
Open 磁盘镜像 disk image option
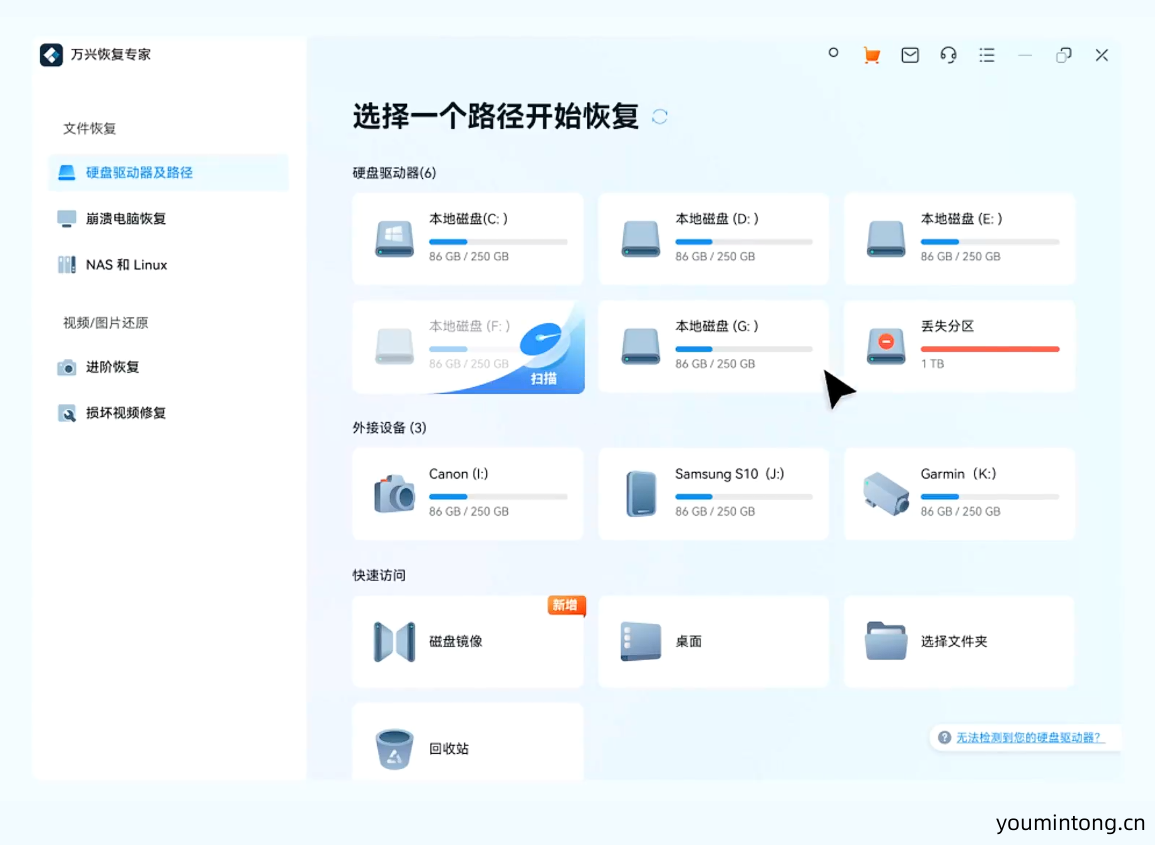[468, 642]
